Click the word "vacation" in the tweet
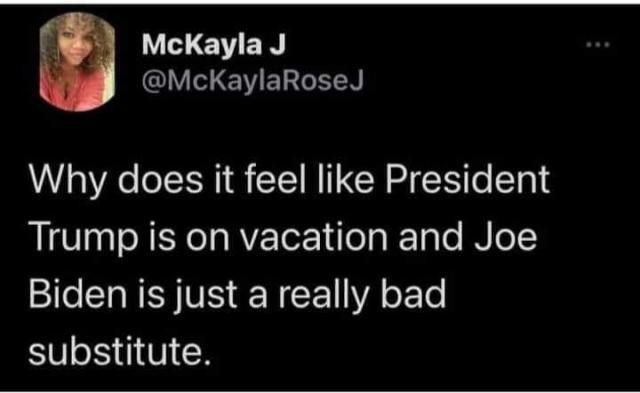640x393 pixels. pos(313,237)
